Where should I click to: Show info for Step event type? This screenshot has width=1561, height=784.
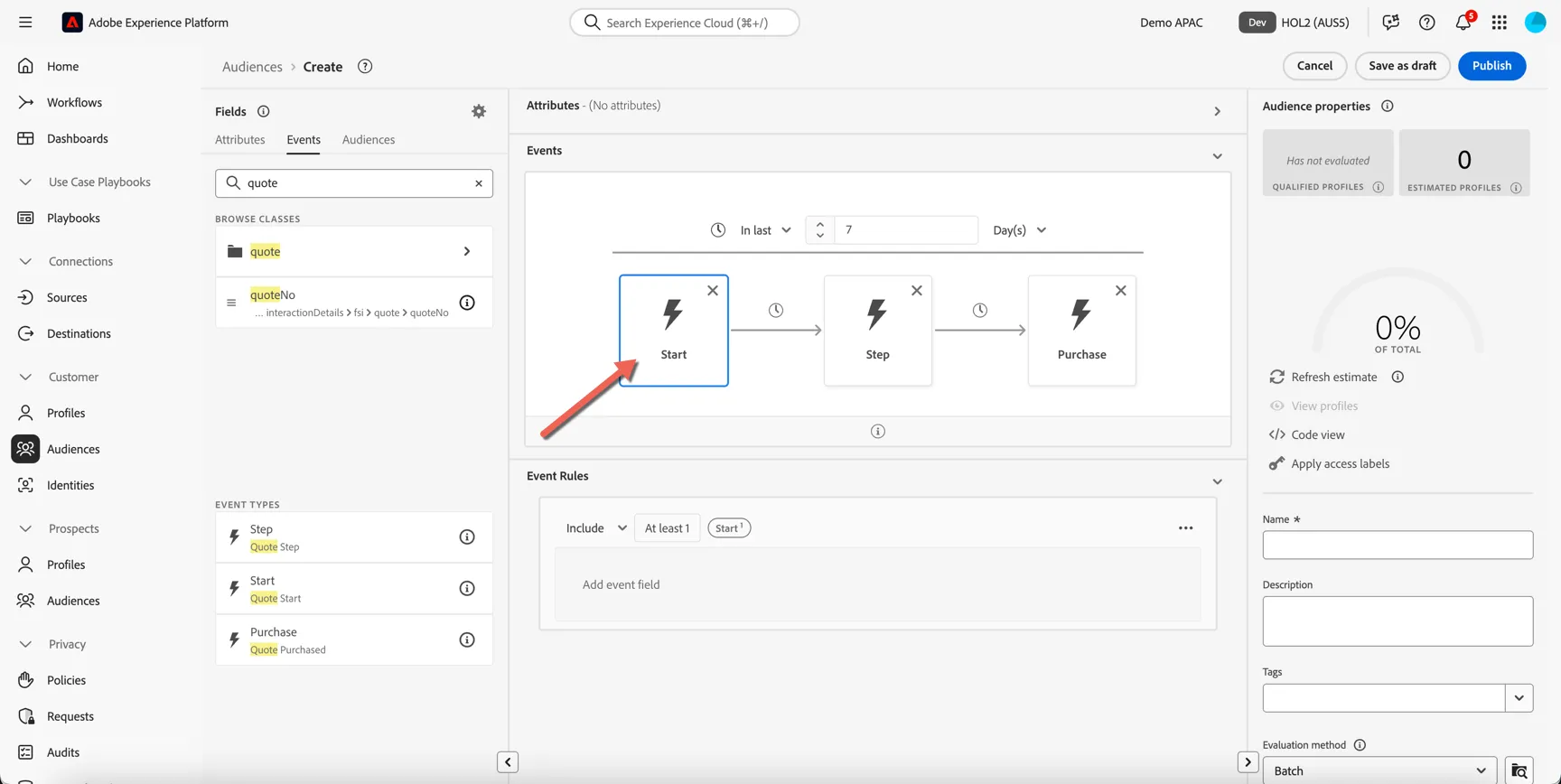467,537
